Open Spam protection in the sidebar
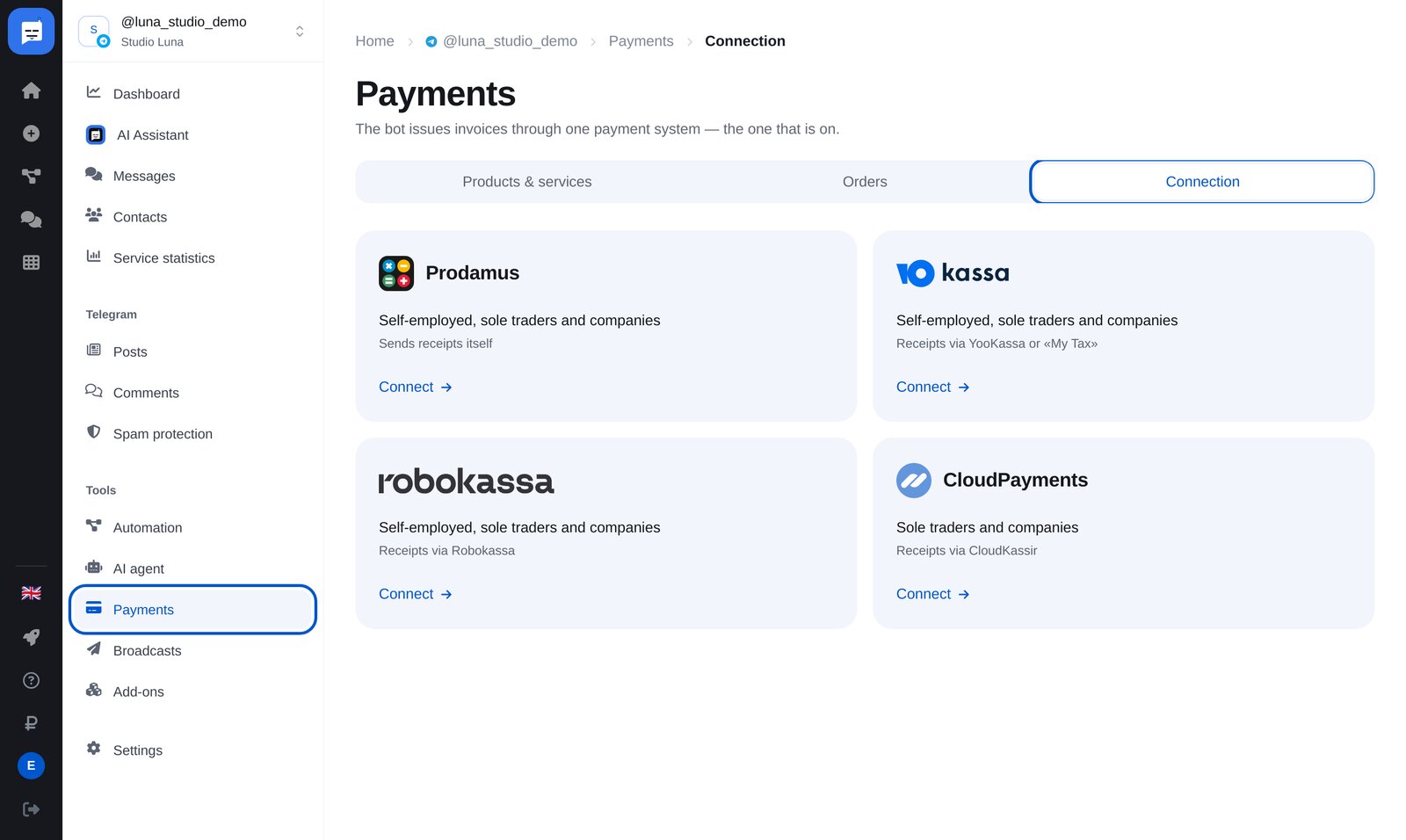This screenshot has width=1406, height=840. [192, 434]
